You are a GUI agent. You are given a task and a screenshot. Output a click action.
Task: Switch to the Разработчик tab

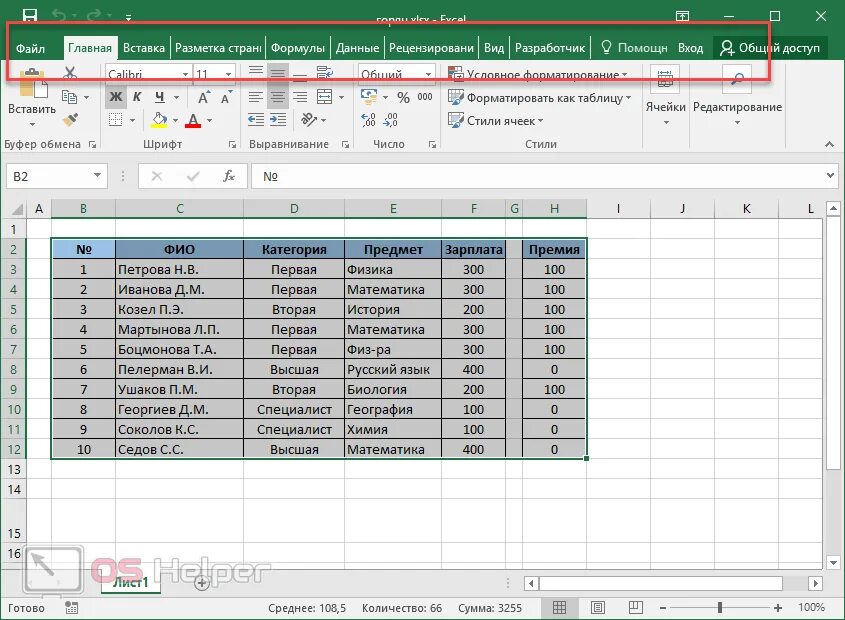(550, 48)
